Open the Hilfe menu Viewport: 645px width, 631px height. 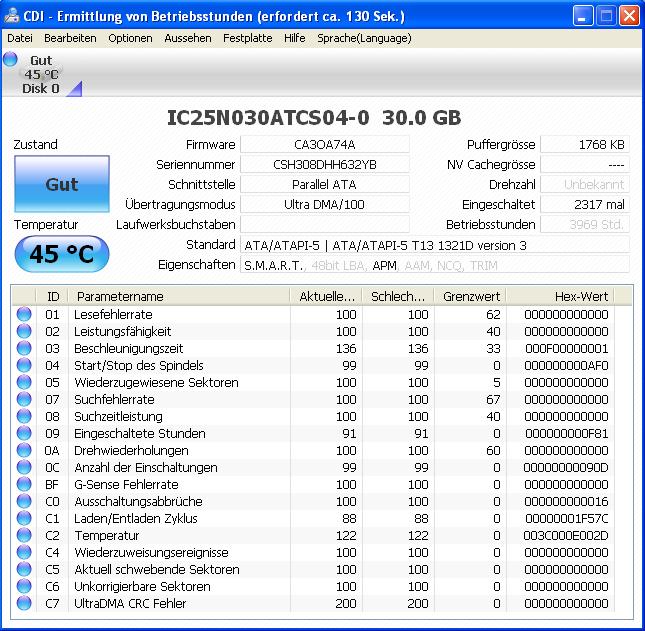click(295, 38)
